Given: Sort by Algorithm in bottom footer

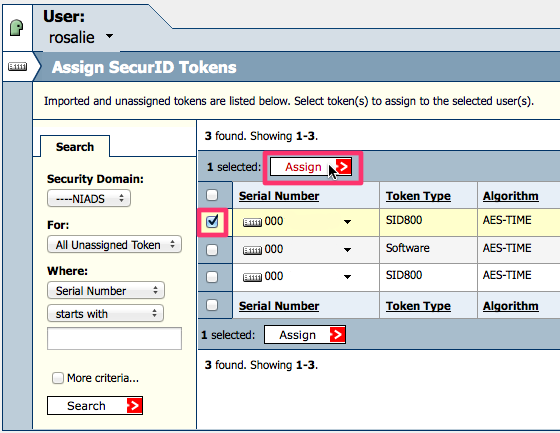Looking at the screenshot, I should tap(511, 306).
